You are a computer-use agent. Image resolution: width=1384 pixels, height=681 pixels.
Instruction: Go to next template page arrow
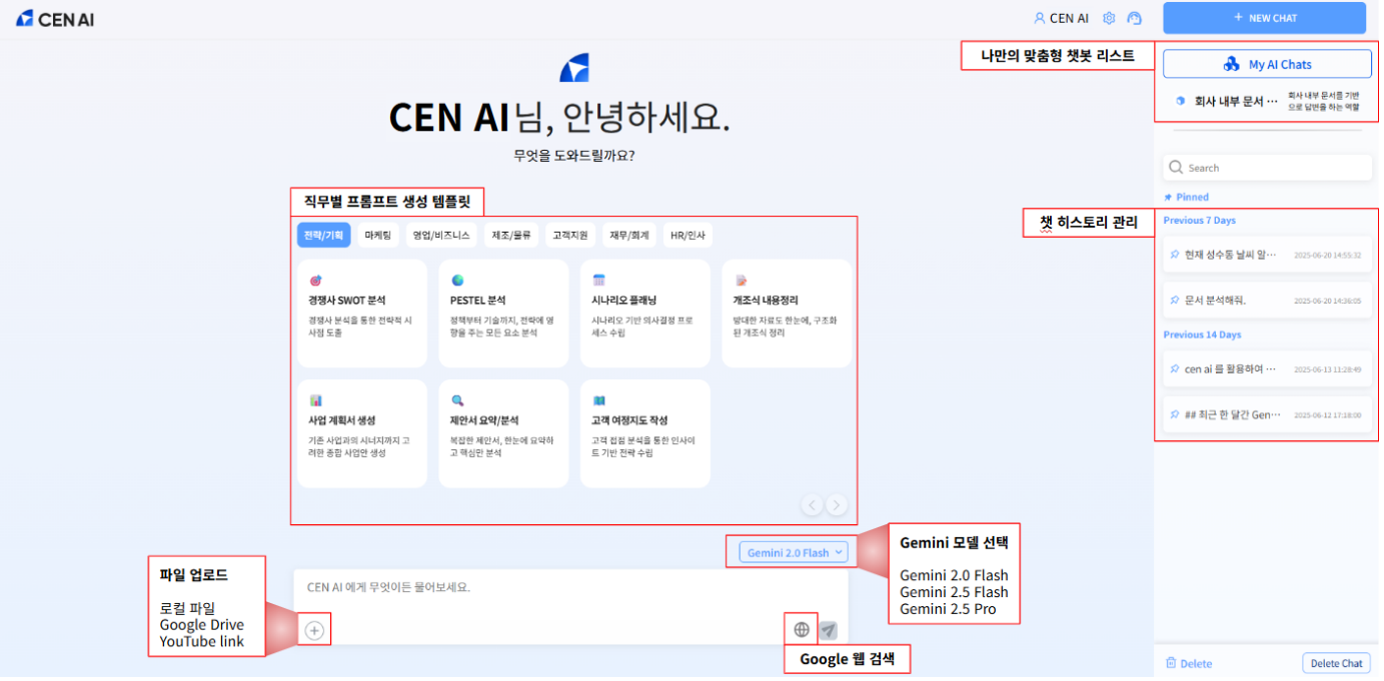click(837, 505)
